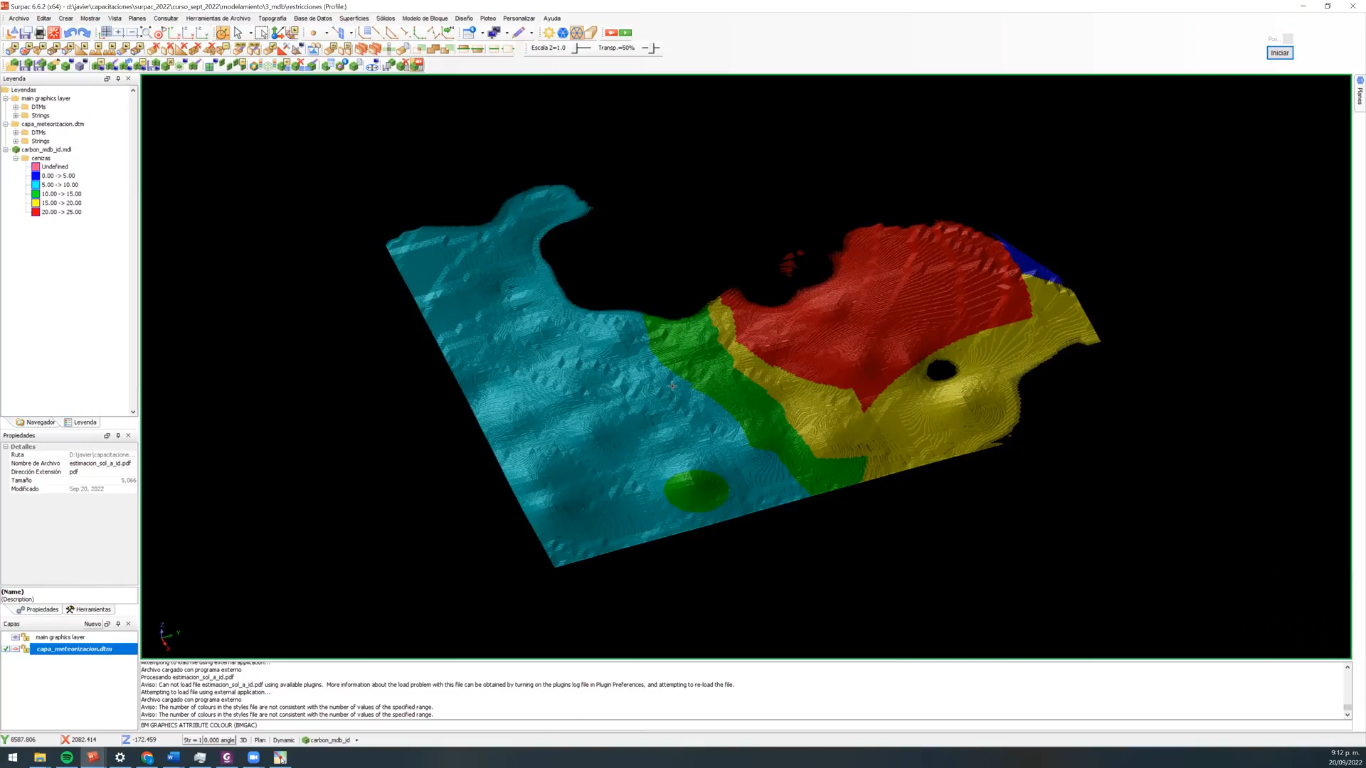Open Zoom from the taskbar

254,757
